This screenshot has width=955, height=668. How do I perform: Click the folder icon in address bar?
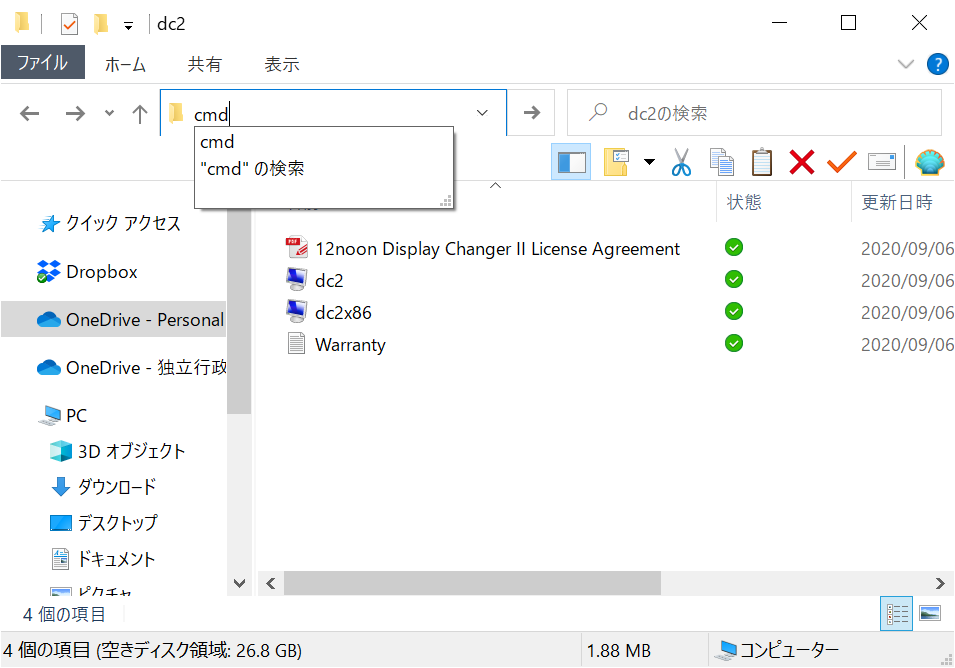click(x=176, y=113)
